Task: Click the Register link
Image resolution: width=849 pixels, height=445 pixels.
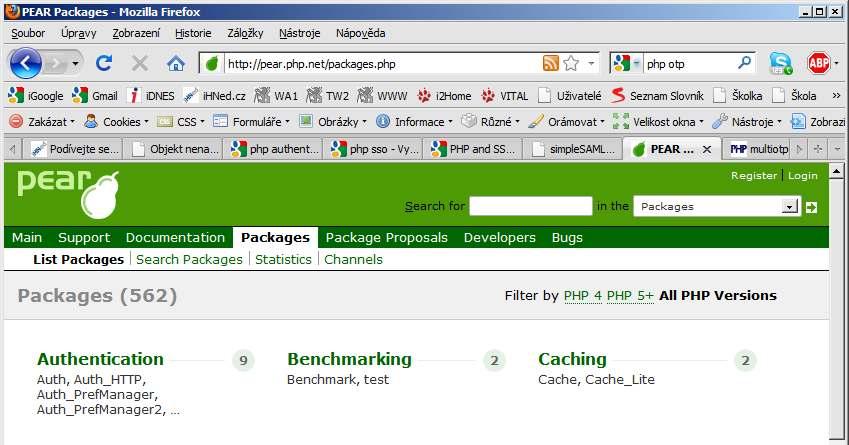Action: point(754,175)
